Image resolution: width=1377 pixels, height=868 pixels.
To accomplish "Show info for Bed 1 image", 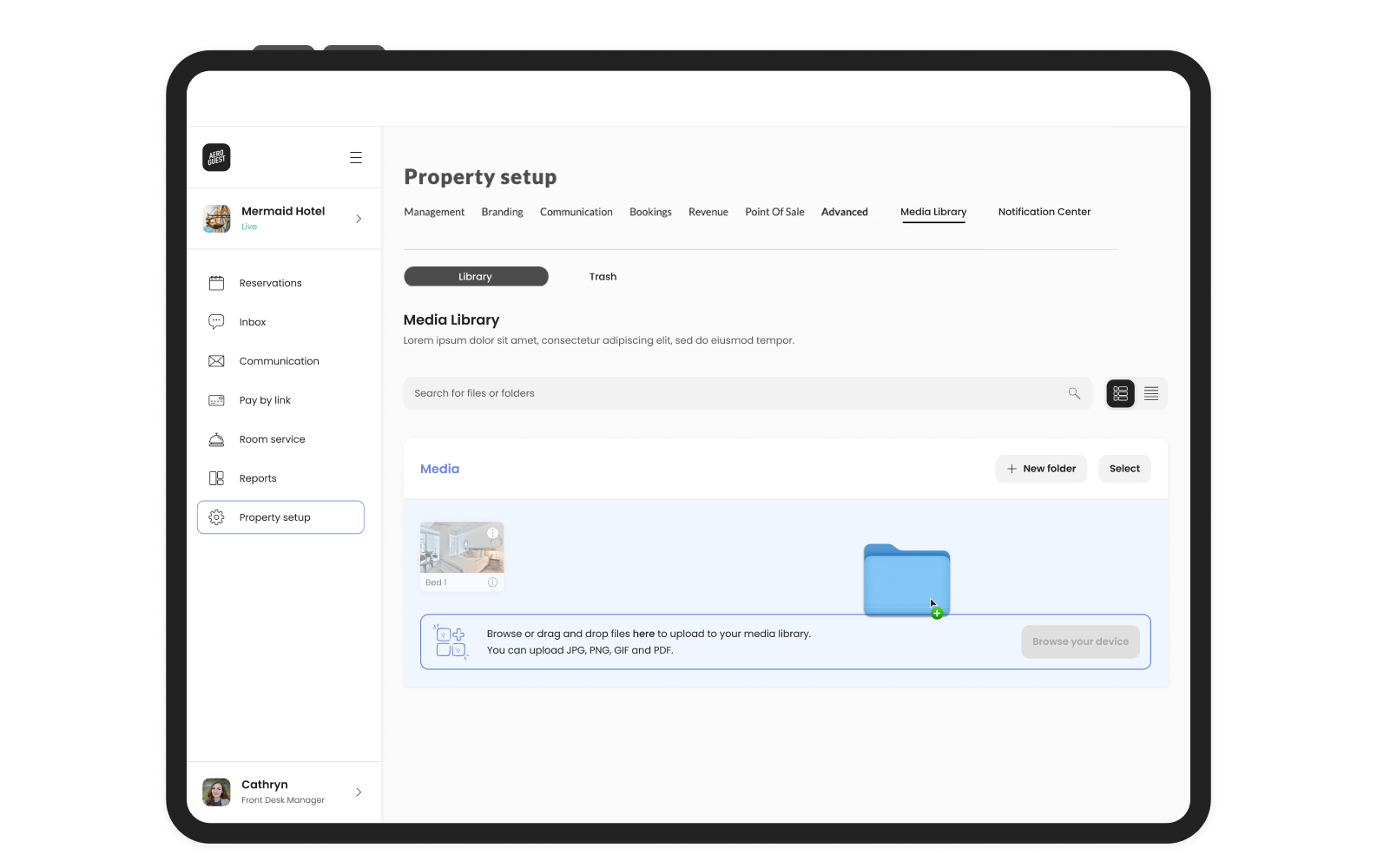I will pyautogui.click(x=492, y=582).
